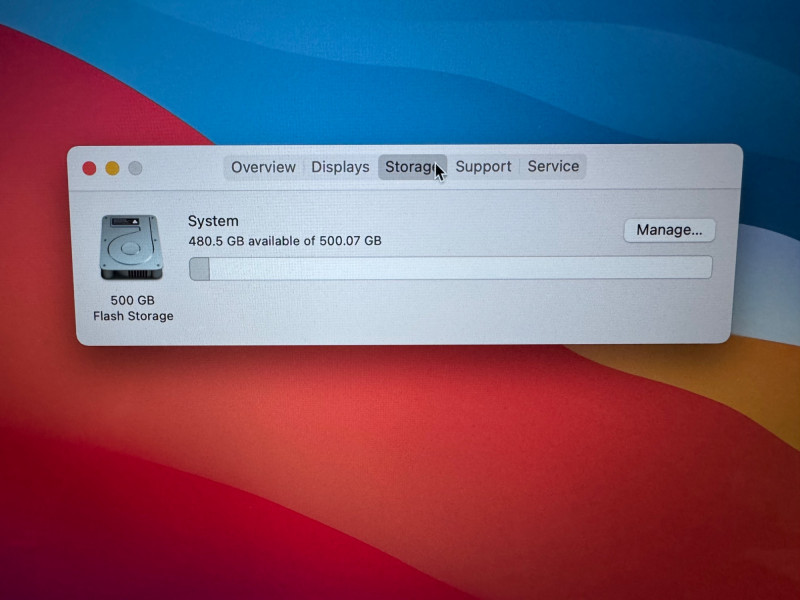Screen dimensions: 800x600
Task: Click the red desktop wallpaper area
Action: [x=300, y=450]
